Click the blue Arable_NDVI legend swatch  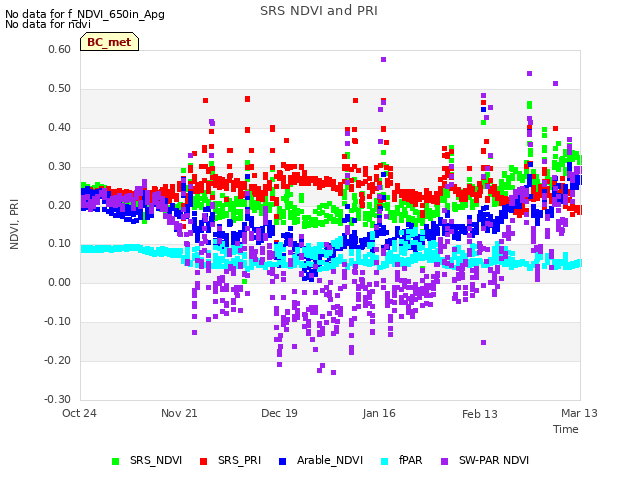[x=282, y=461]
